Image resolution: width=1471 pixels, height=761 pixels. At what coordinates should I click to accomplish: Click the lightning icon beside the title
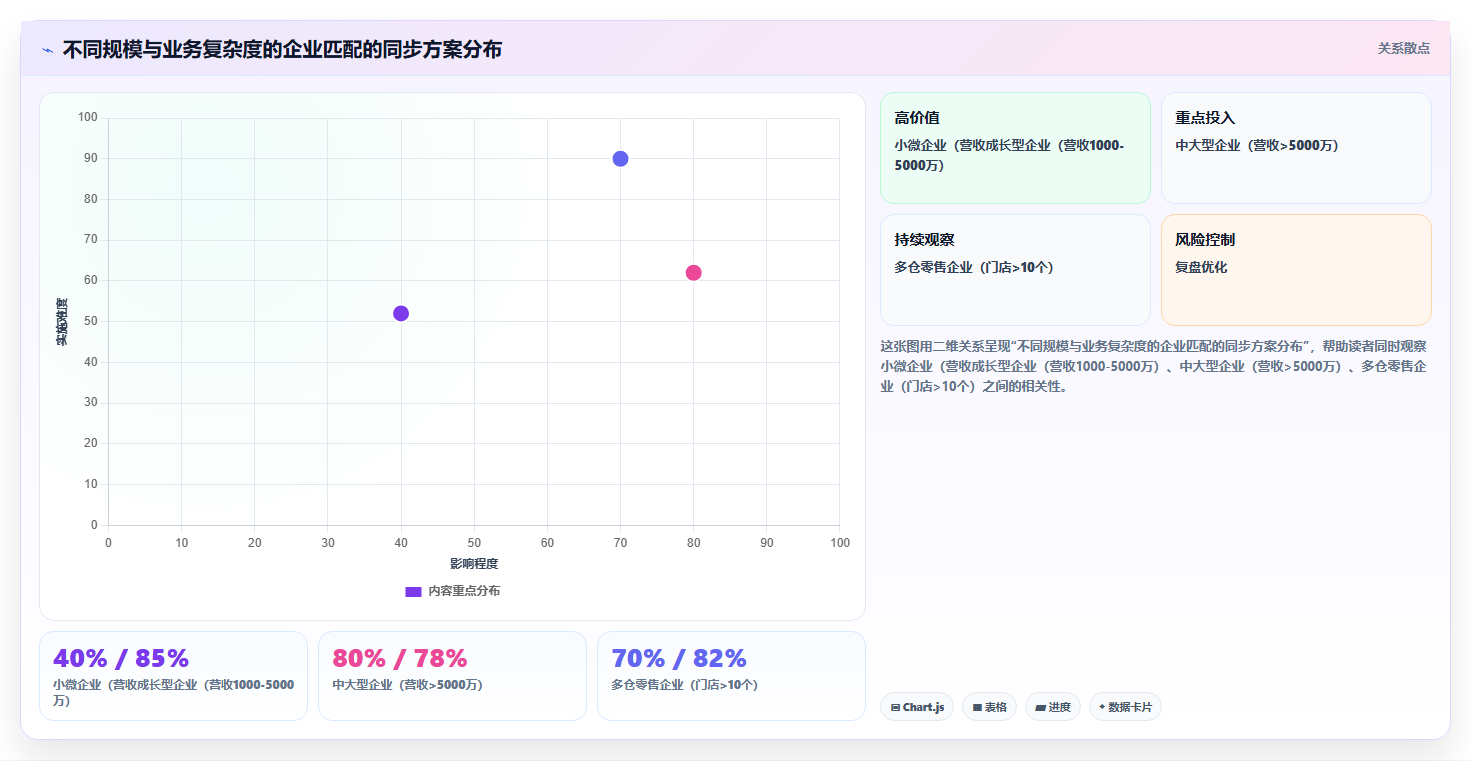click(47, 50)
